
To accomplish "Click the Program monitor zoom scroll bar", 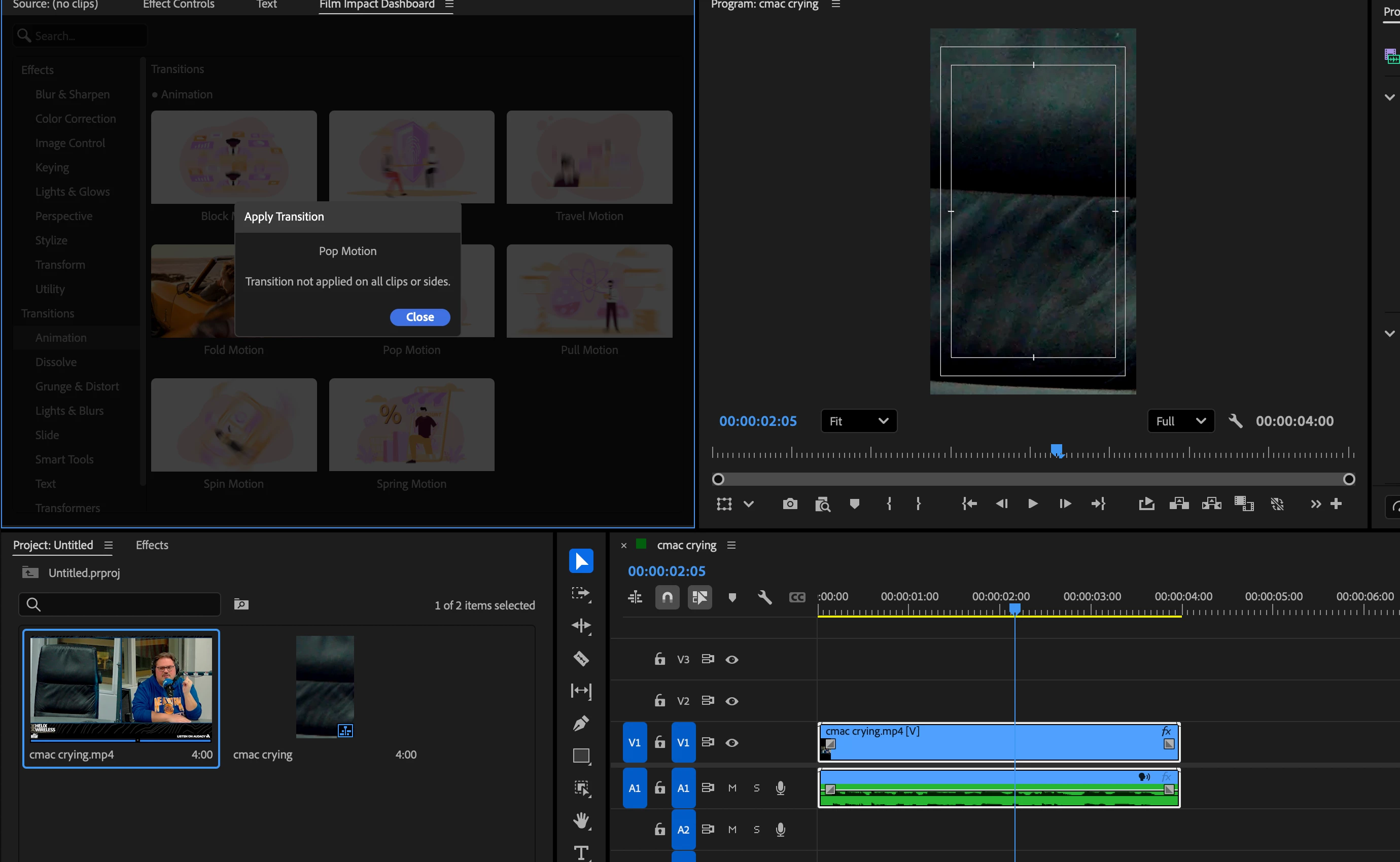I will click(1033, 480).
